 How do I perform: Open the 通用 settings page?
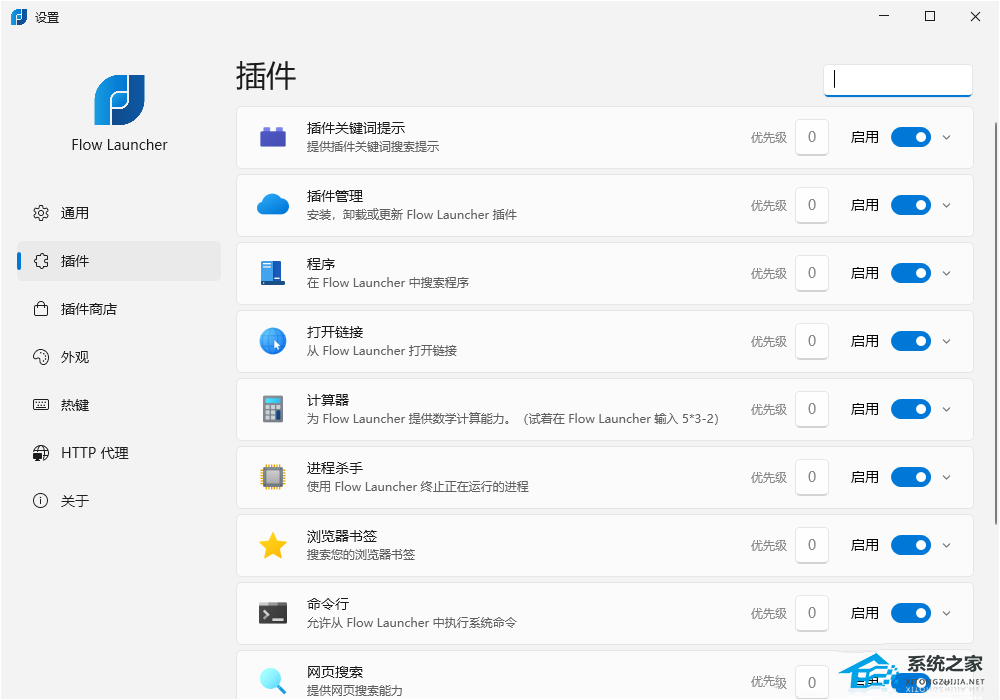point(119,213)
